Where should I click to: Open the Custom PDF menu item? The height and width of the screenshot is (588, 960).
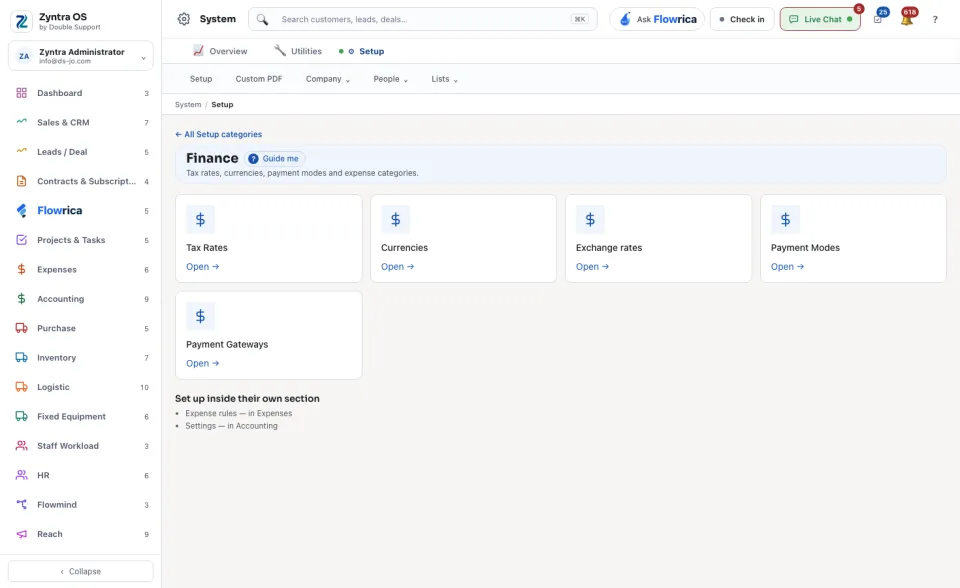pyautogui.click(x=259, y=79)
